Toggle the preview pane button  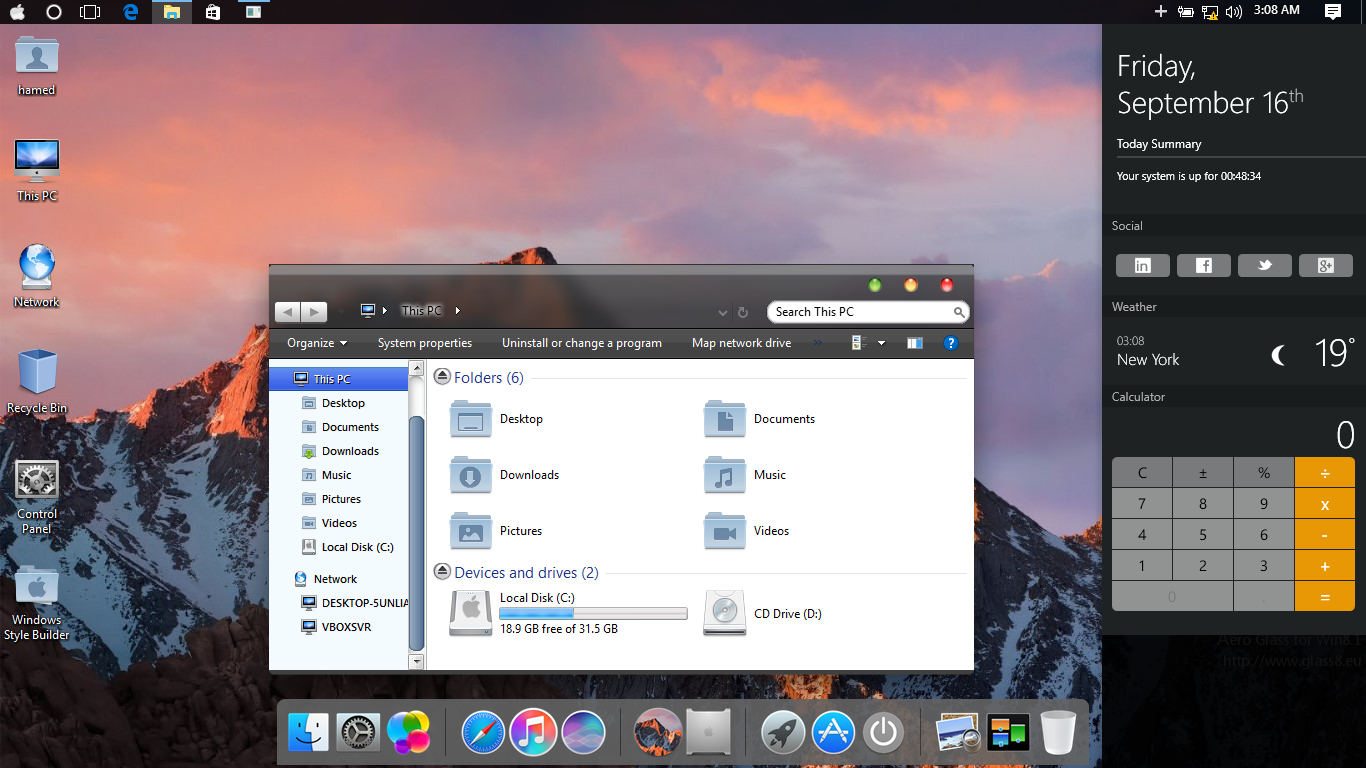pos(914,343)
